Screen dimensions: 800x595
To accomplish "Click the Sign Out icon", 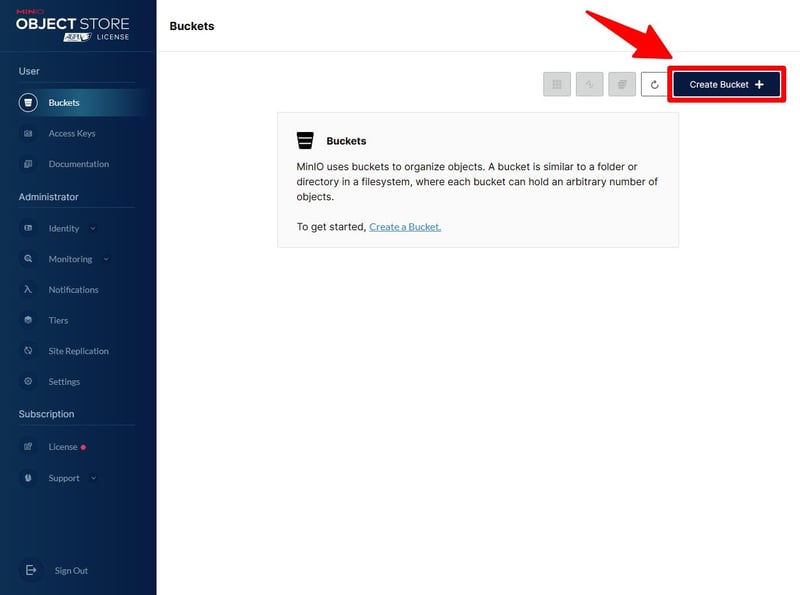I will (31, 570).
